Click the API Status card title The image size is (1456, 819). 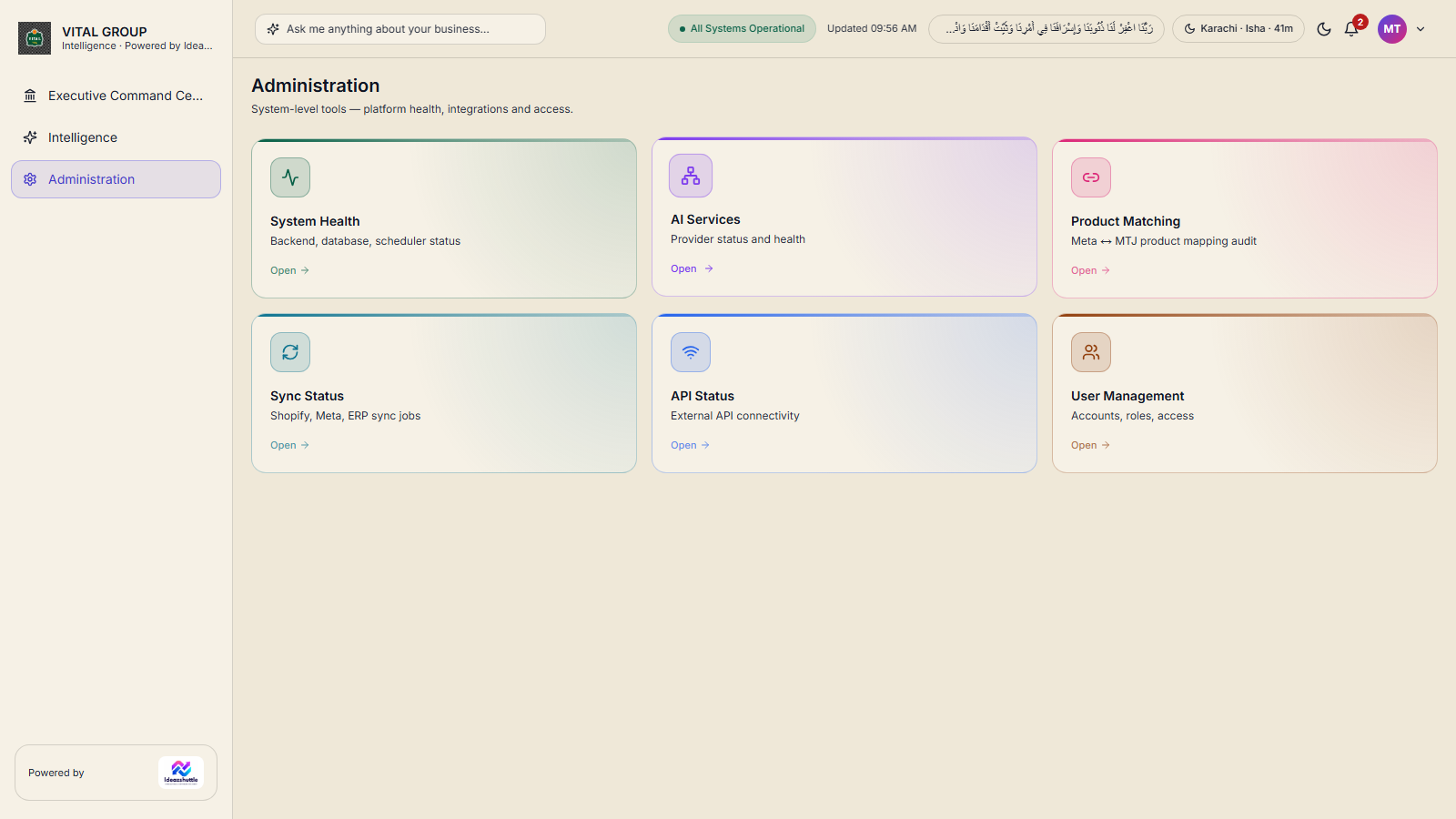(703, 396)
